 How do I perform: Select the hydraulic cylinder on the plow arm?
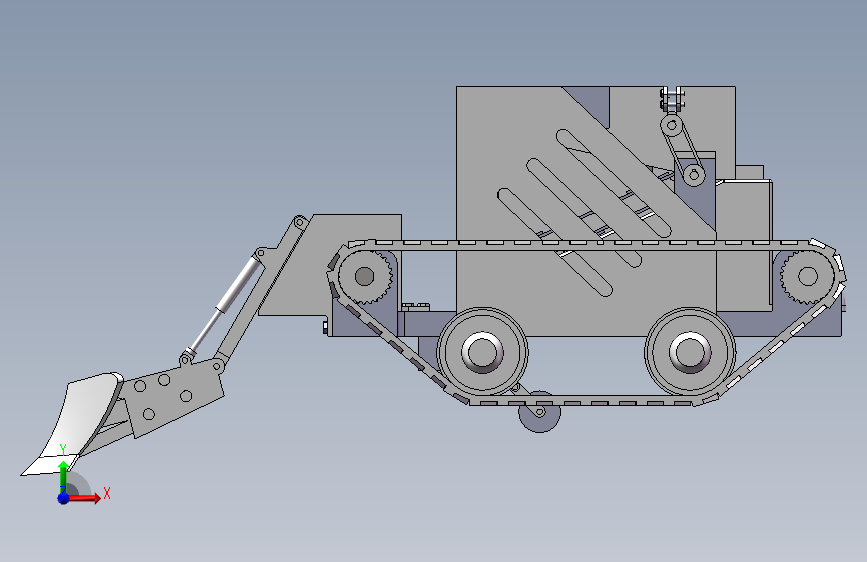click(224, 304)
